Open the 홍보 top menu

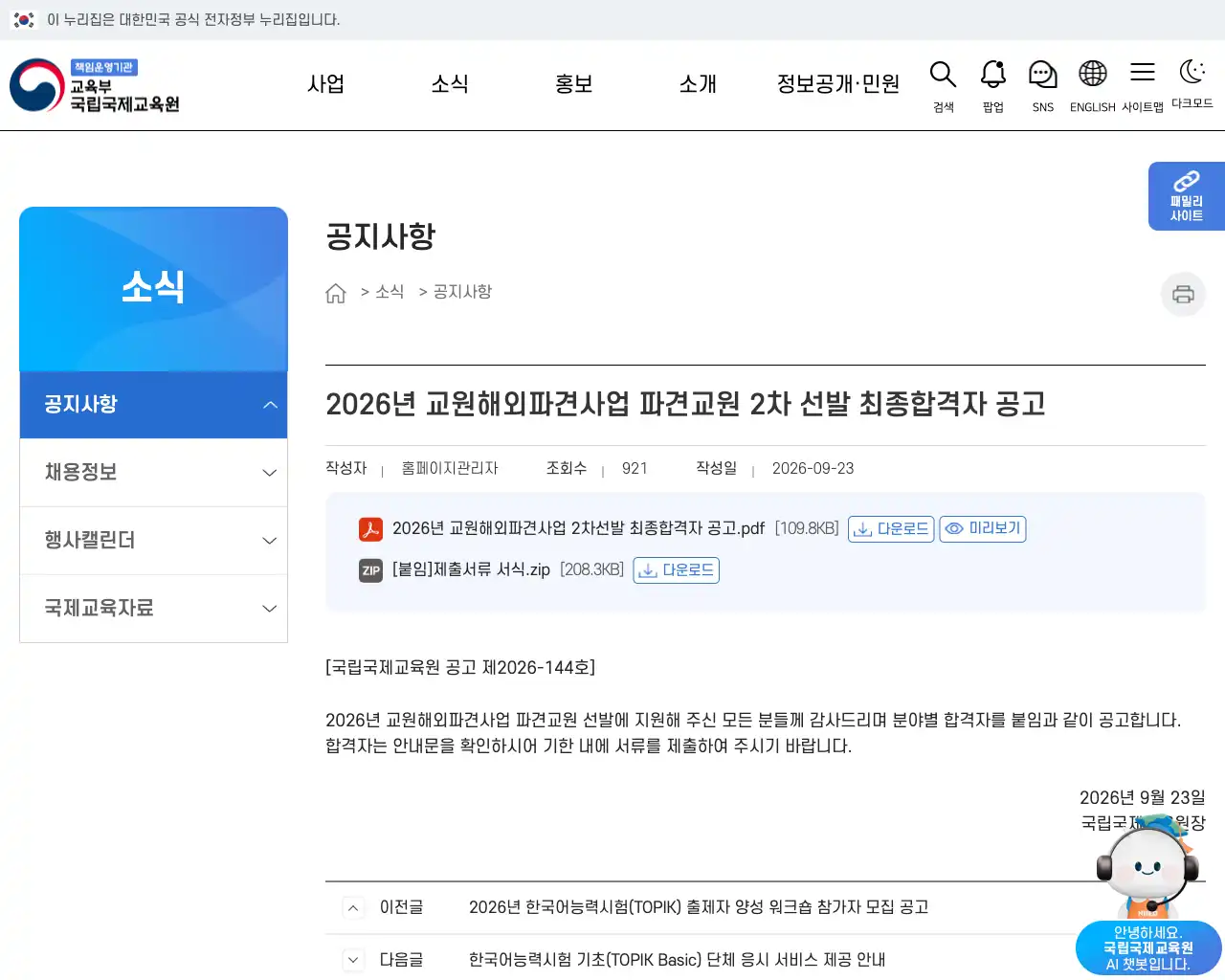pyautogui.click(x=574, y=84)
